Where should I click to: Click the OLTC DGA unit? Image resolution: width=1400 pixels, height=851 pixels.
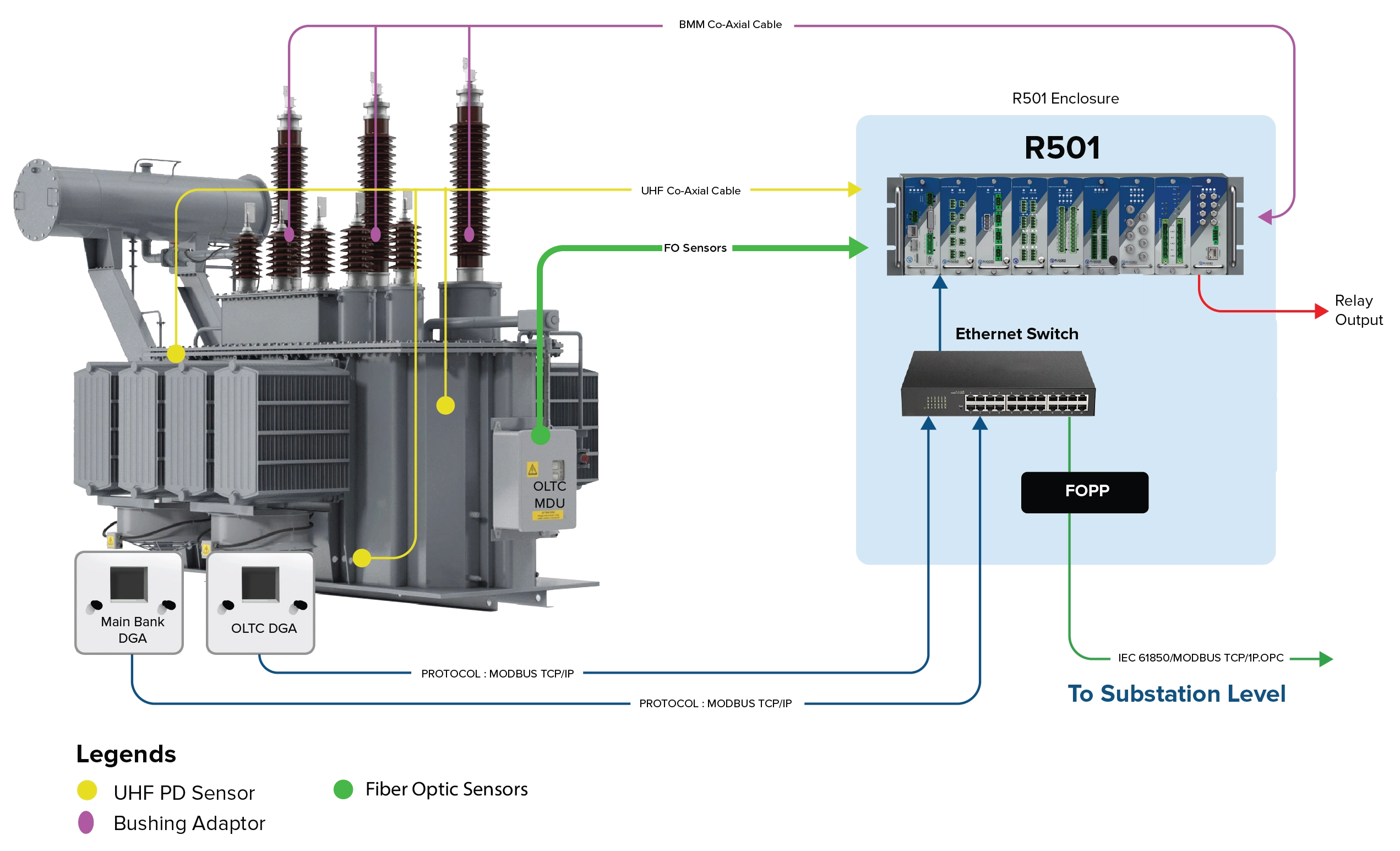(x=260, y=602)
